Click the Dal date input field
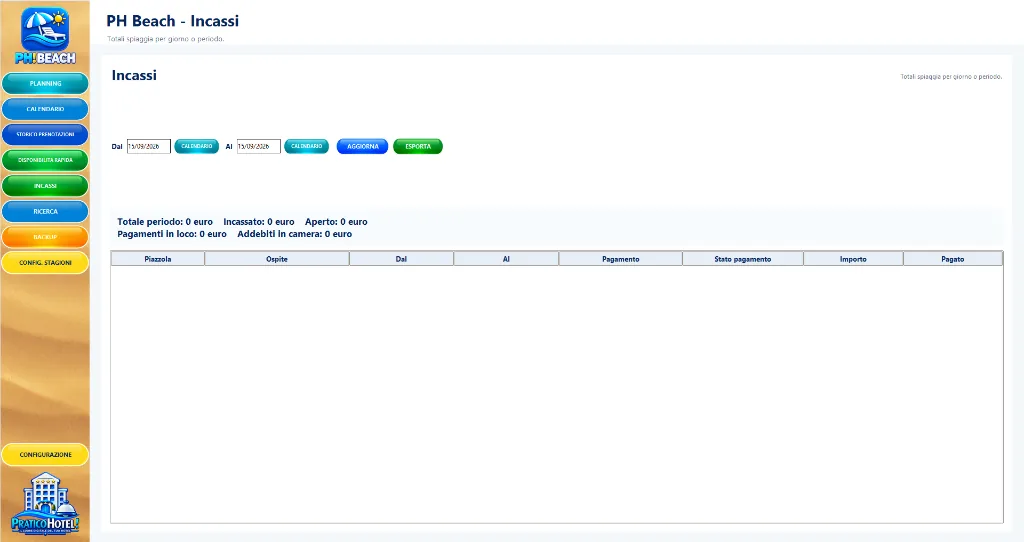The width and height of the screenshot is (1024, 542). [149, 146]
